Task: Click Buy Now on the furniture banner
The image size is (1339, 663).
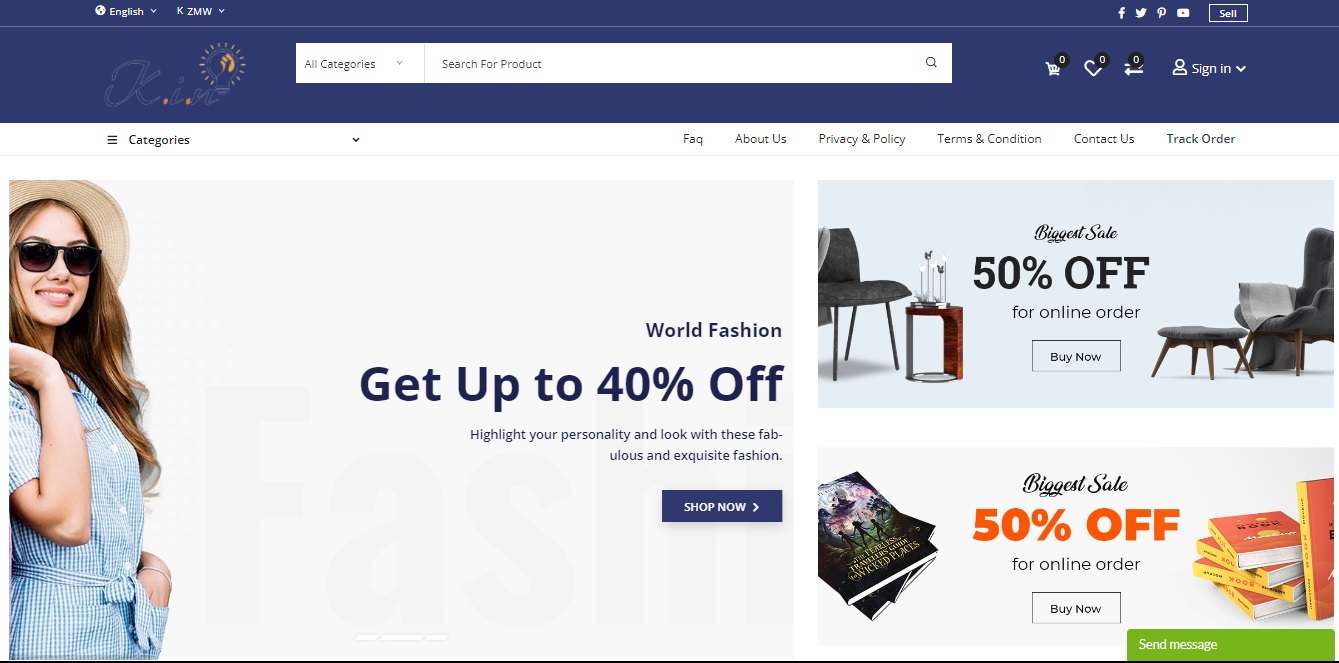Action: [x=1076, y=356]
